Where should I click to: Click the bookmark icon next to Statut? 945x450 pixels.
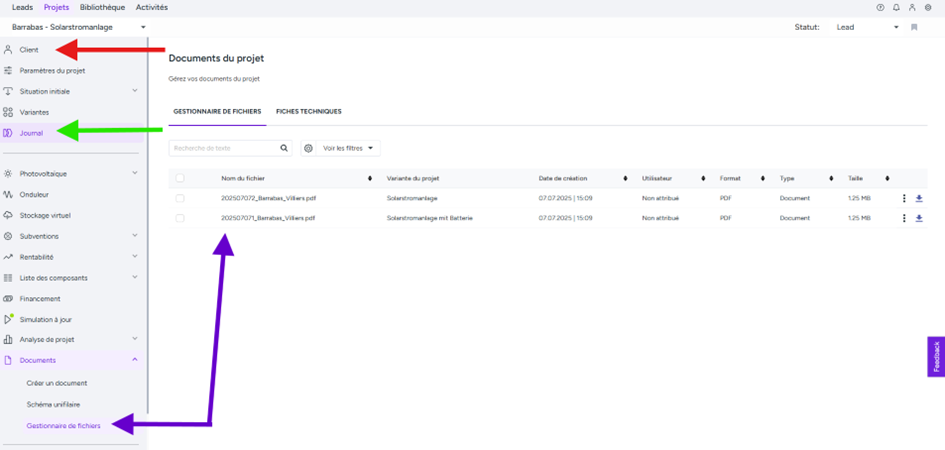pos(914,27)
